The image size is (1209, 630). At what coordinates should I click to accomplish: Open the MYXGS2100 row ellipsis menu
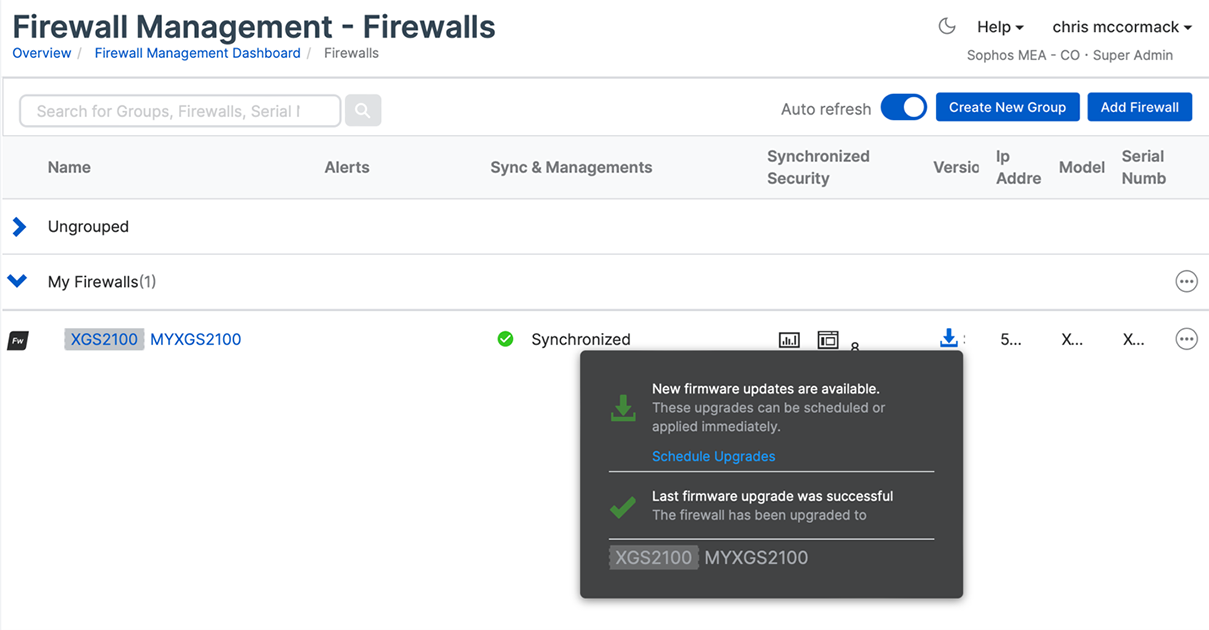pyautogui.click(x=1186, y=339)
